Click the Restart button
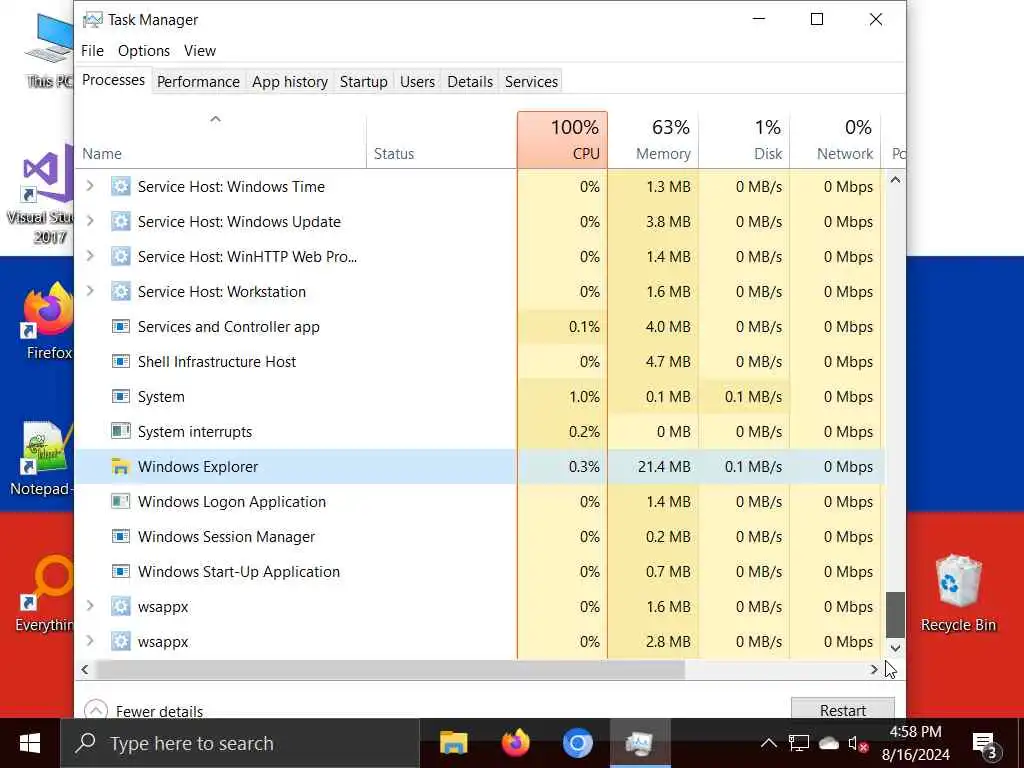 click(x=843, y=710)
